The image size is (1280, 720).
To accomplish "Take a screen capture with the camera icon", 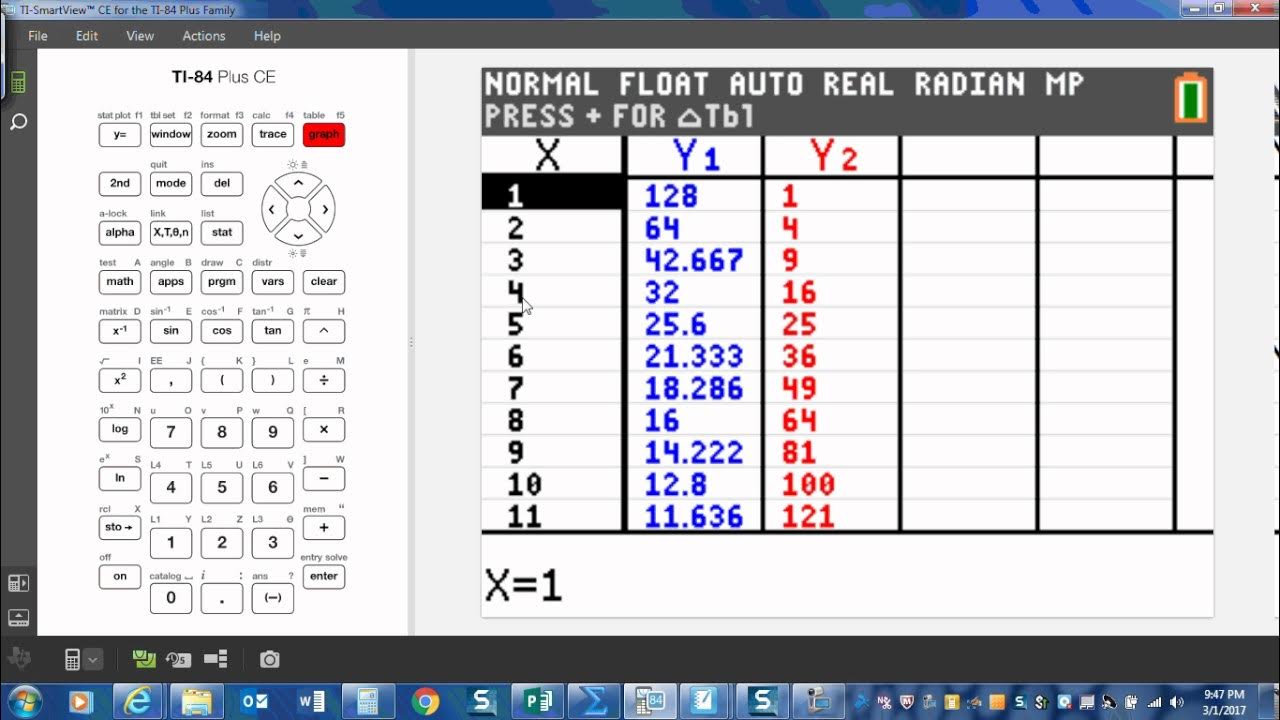I will 269,659.
